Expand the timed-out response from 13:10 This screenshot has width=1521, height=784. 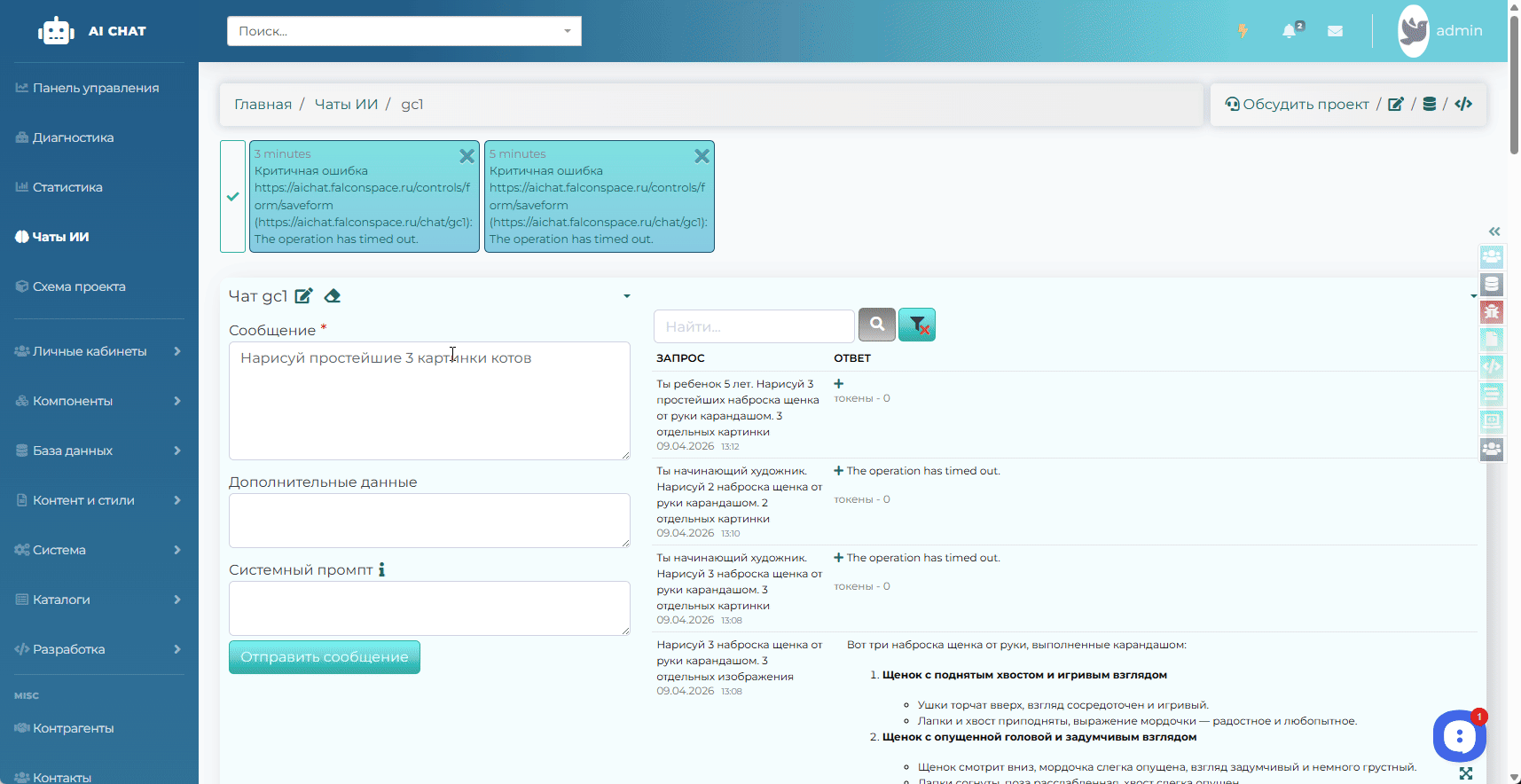coord(838,471)
